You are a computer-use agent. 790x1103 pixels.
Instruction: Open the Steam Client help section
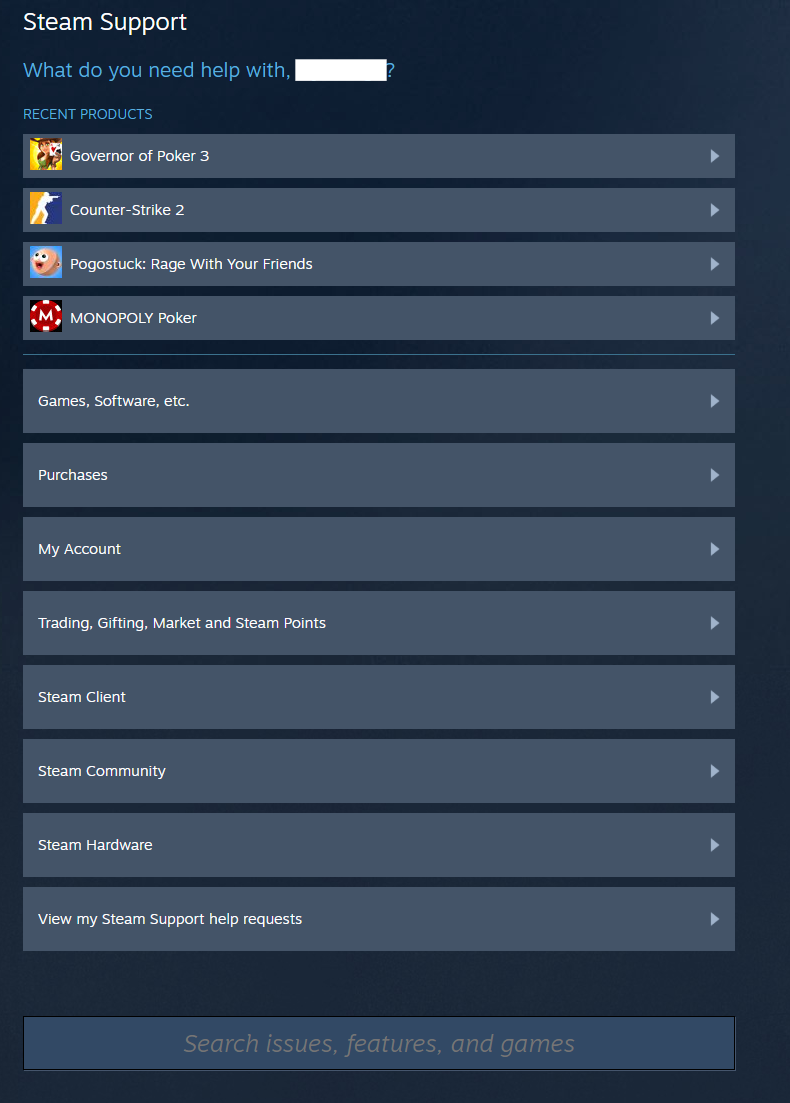click(378, 696)
